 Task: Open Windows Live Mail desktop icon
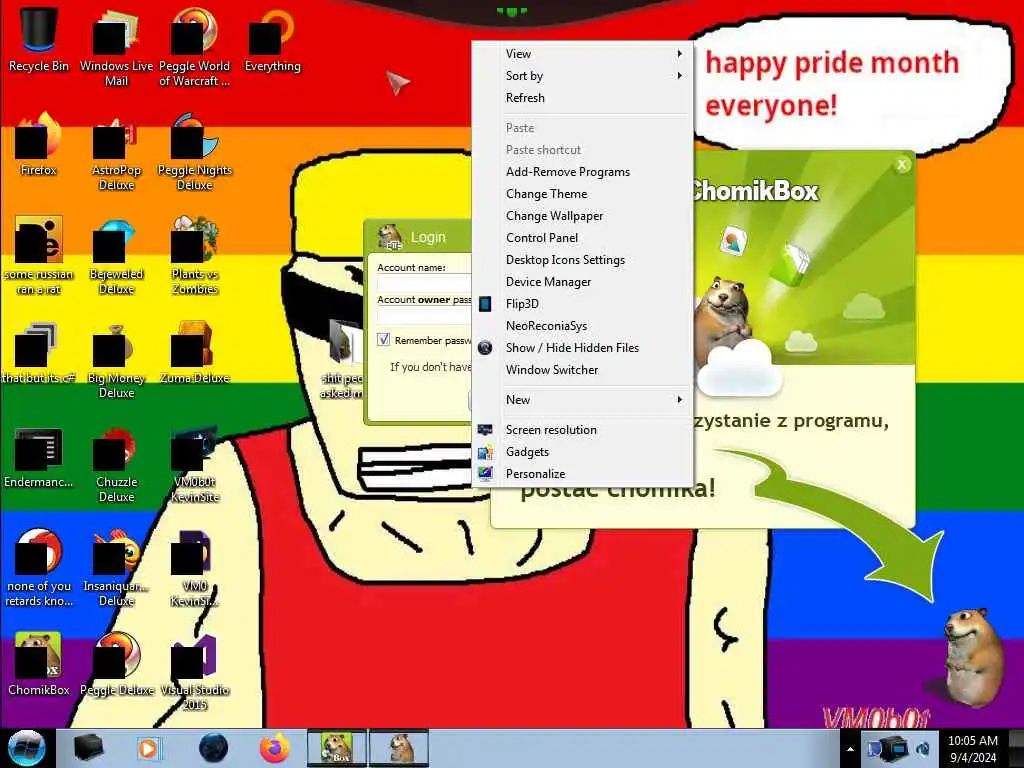(x=116, y=46)
